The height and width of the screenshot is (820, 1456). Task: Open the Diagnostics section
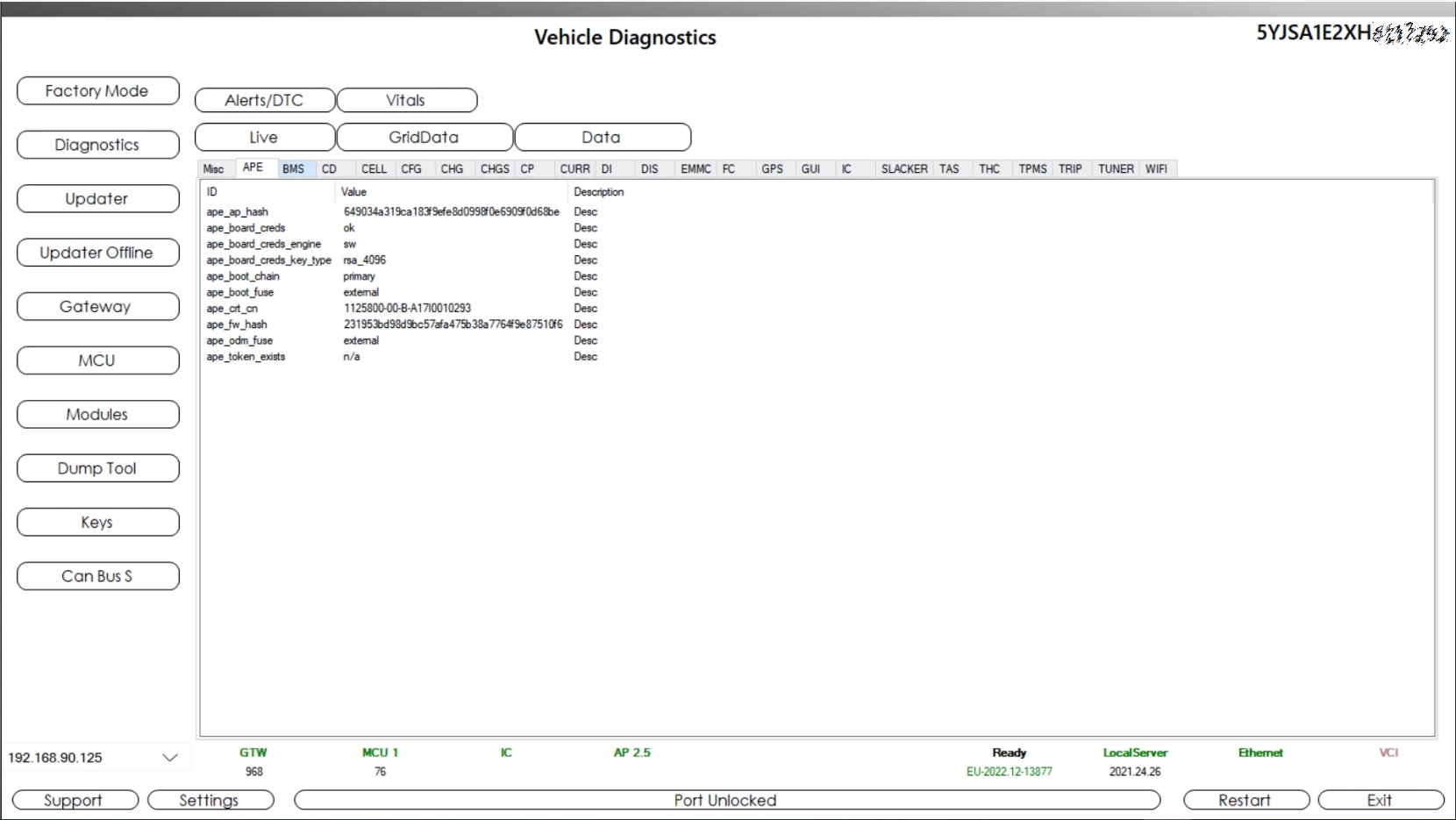[x=97, y=145]
